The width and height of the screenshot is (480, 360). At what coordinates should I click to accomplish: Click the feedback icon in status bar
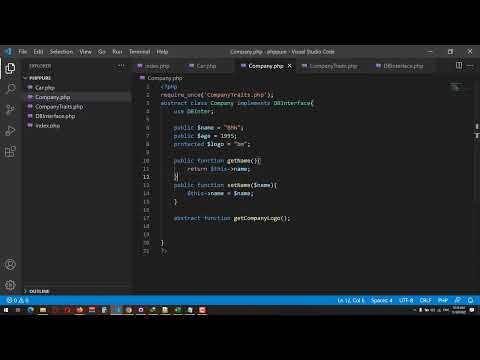click(458, 300)
